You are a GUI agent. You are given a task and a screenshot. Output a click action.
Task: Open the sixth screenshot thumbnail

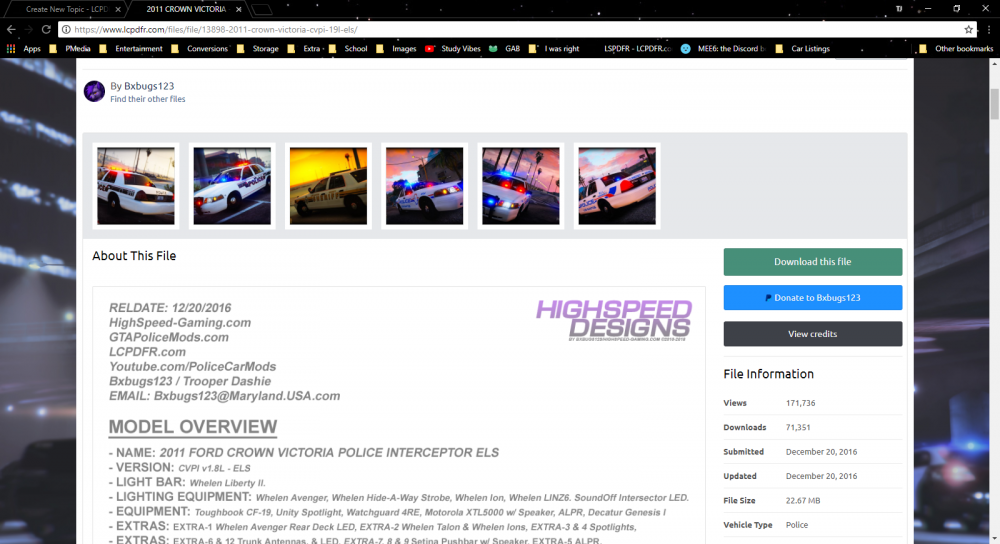click(x=617, y=186)
